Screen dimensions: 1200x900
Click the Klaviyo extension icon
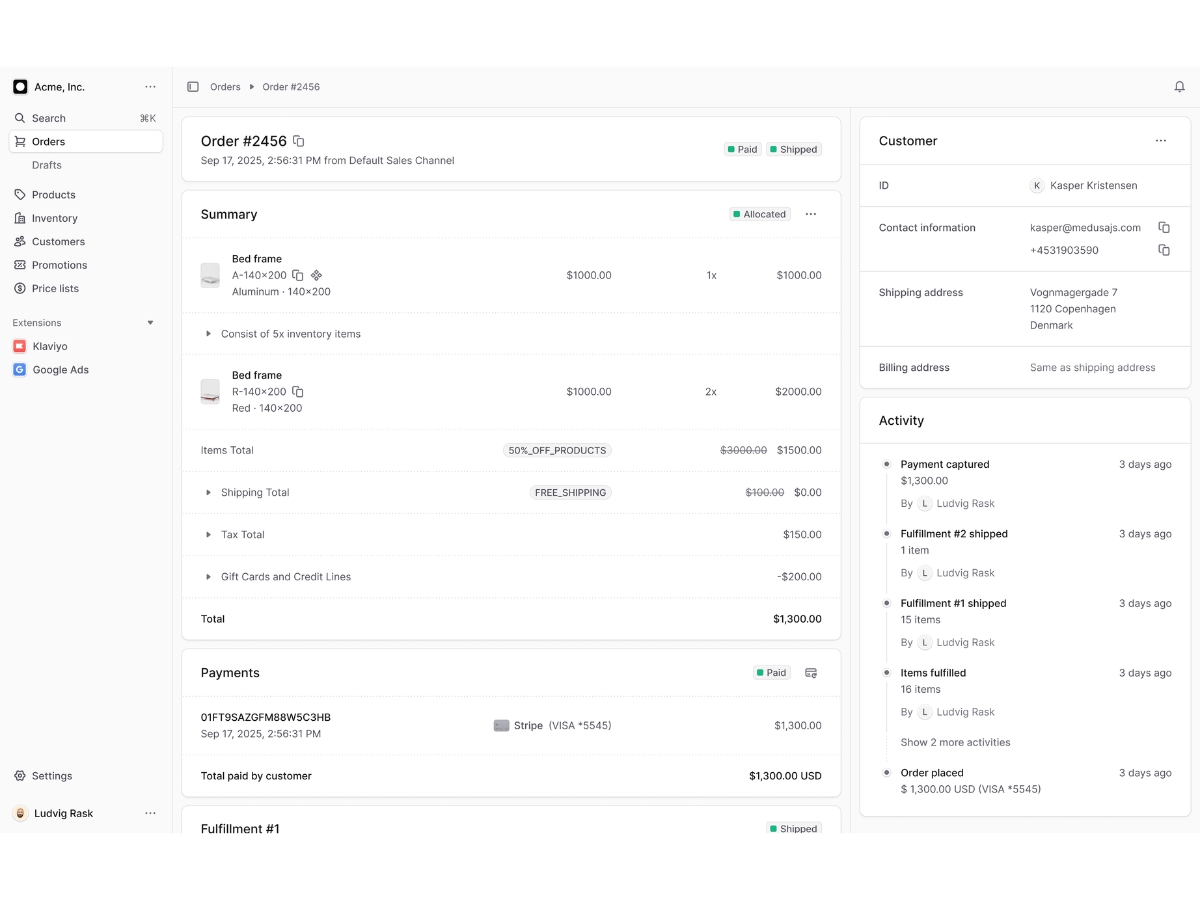pos(20,346)
